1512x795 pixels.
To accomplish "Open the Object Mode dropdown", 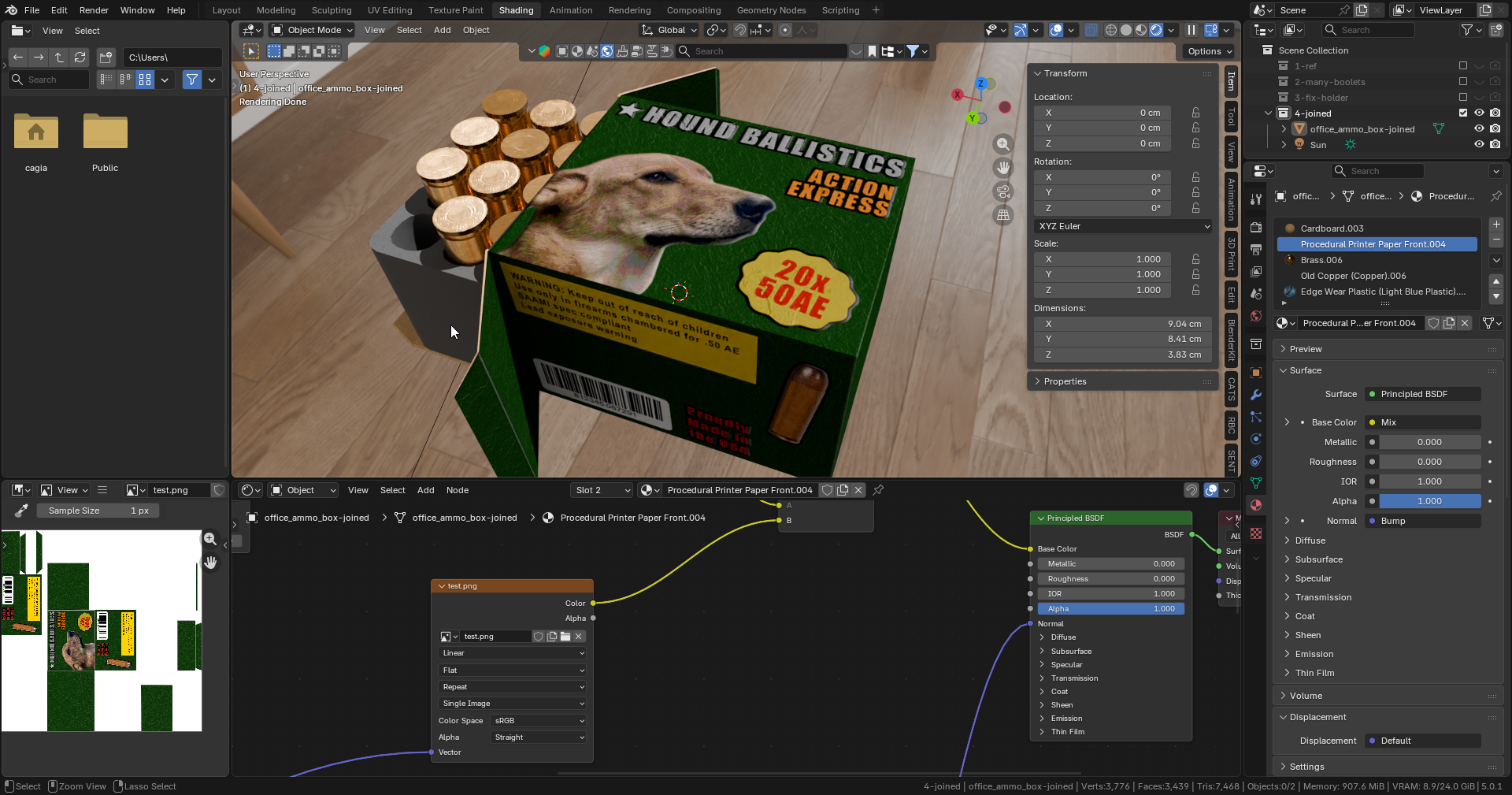I will (x=312, y=30).
